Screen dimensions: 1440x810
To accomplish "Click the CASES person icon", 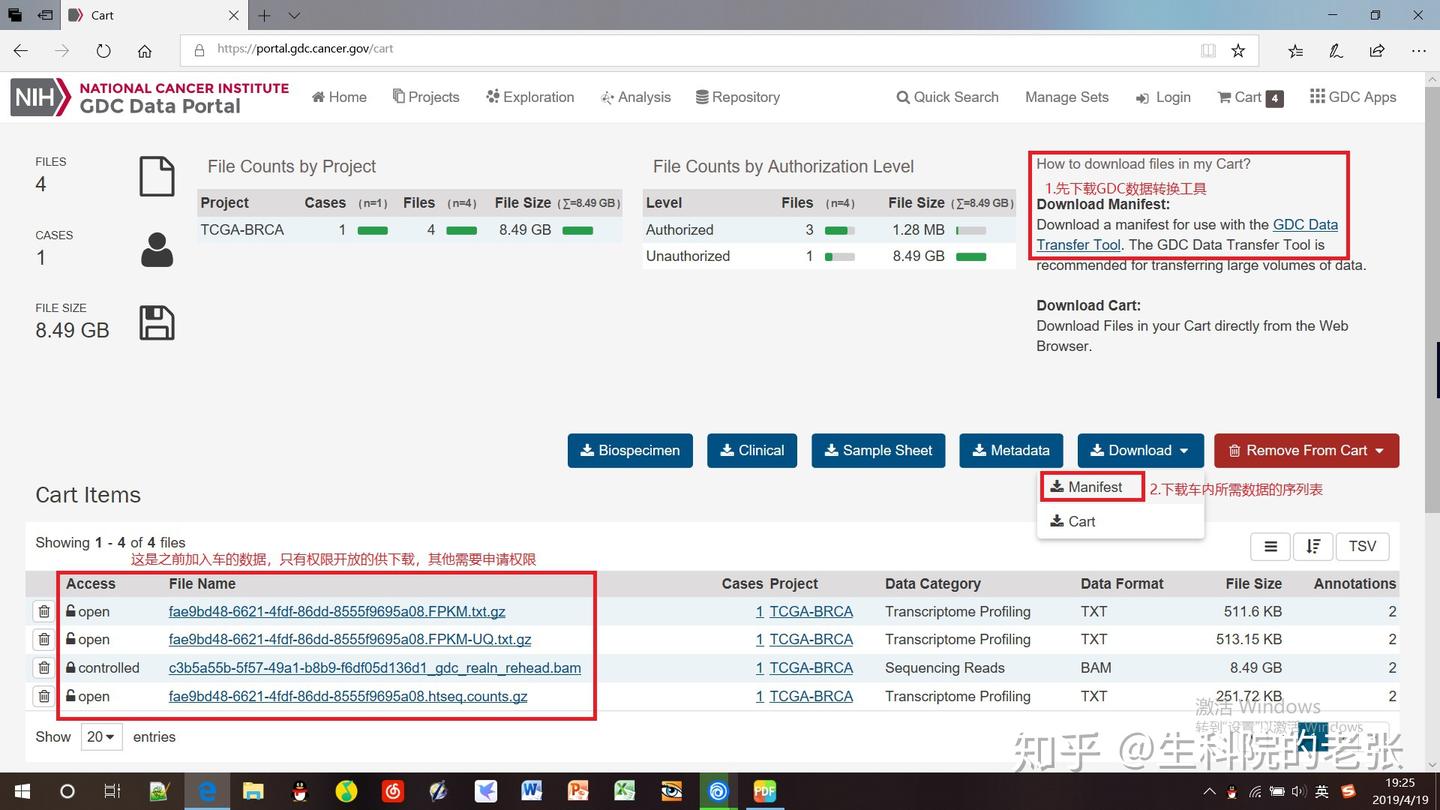I will 156,249.
